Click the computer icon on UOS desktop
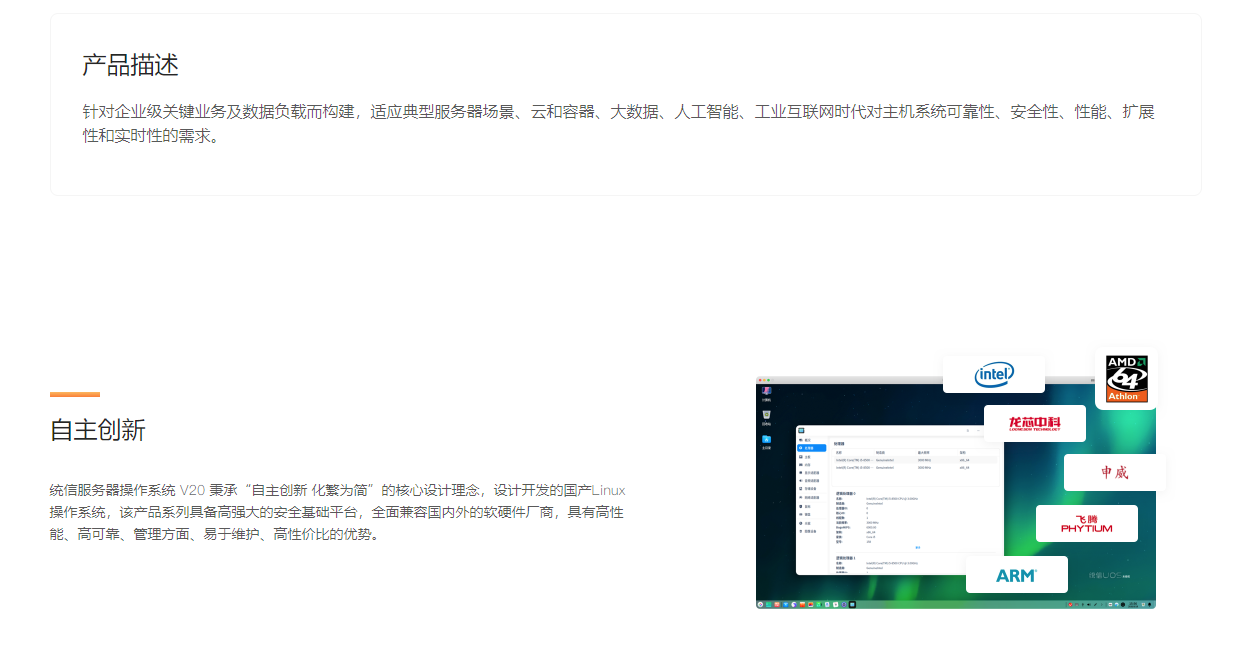 click(x=766, y=392)
